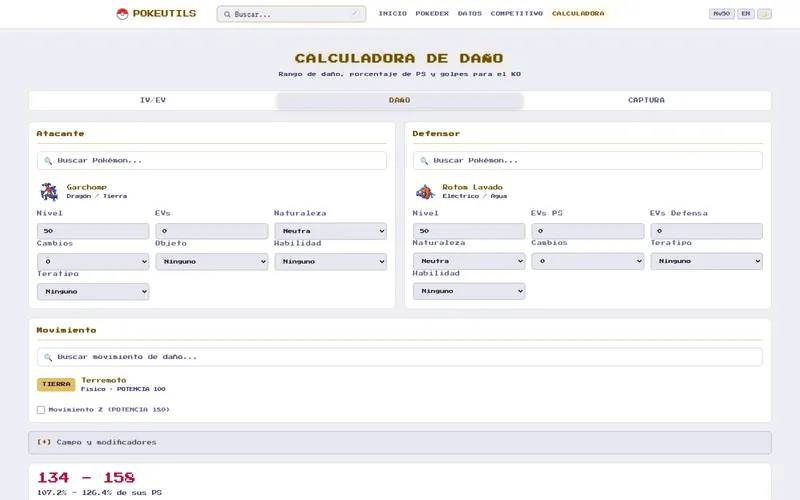Edit the defender Nivel field

tap(469, 231)
